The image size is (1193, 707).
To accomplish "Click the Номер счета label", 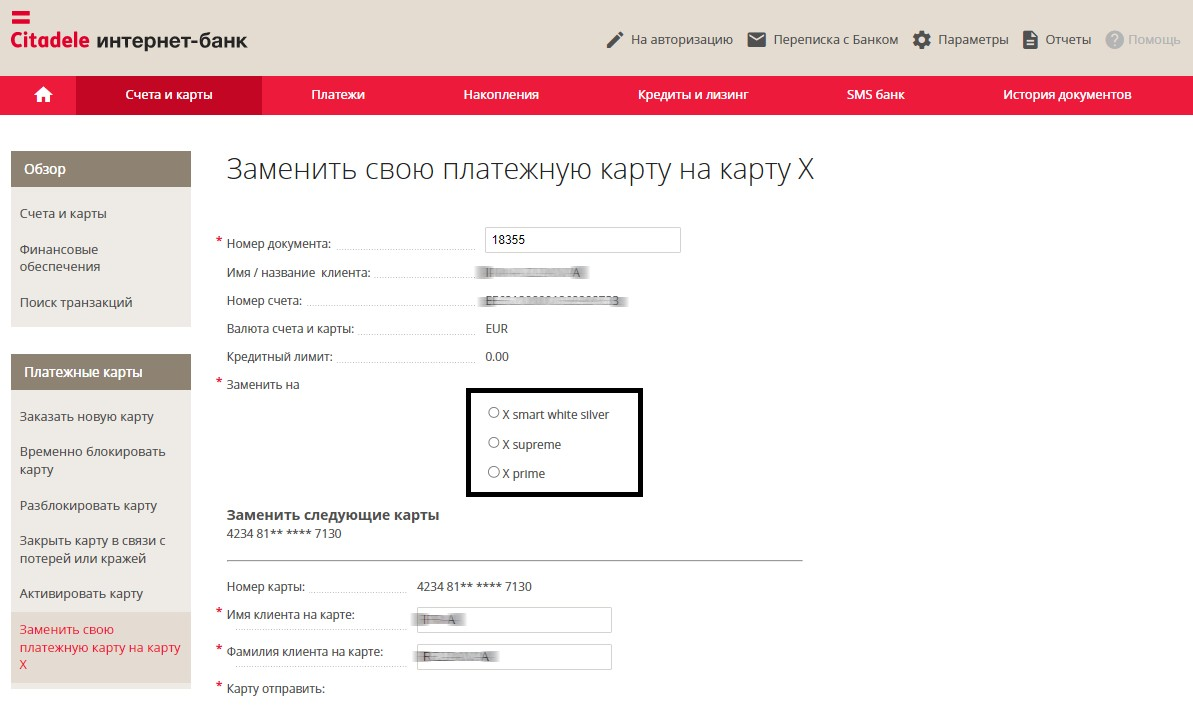I will click(264, 301).
